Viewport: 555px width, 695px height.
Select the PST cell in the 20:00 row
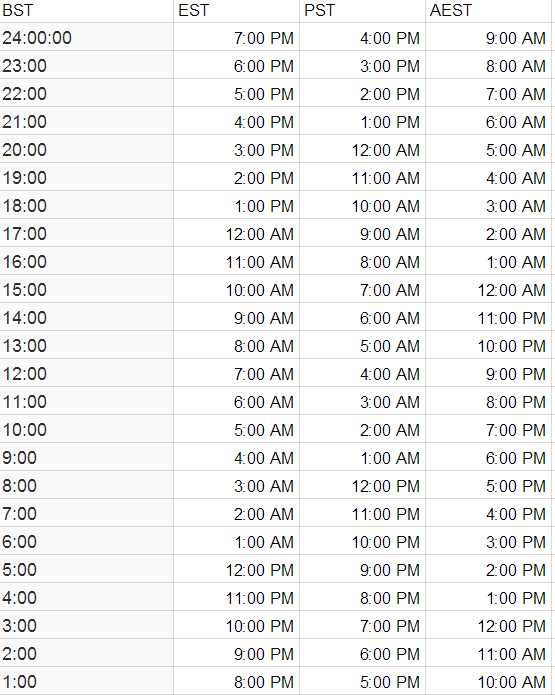coord(362,149)
